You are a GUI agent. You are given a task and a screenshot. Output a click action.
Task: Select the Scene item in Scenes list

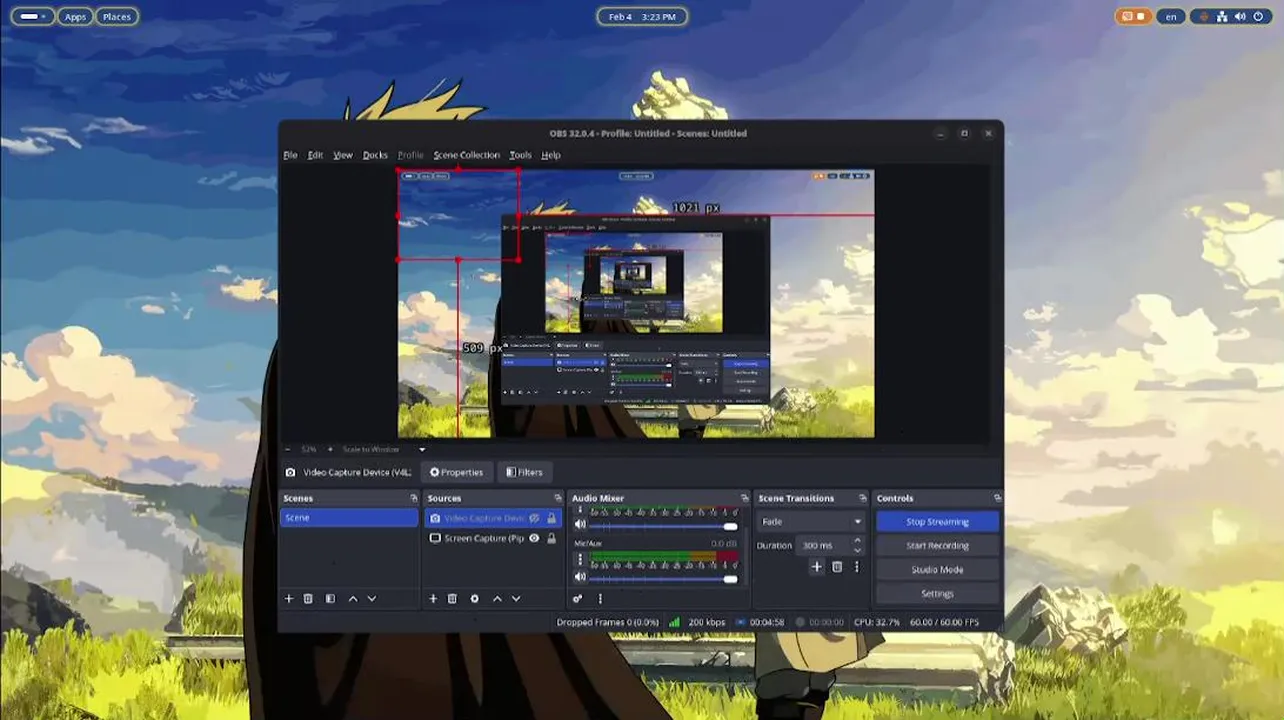(x=349, y=518)
